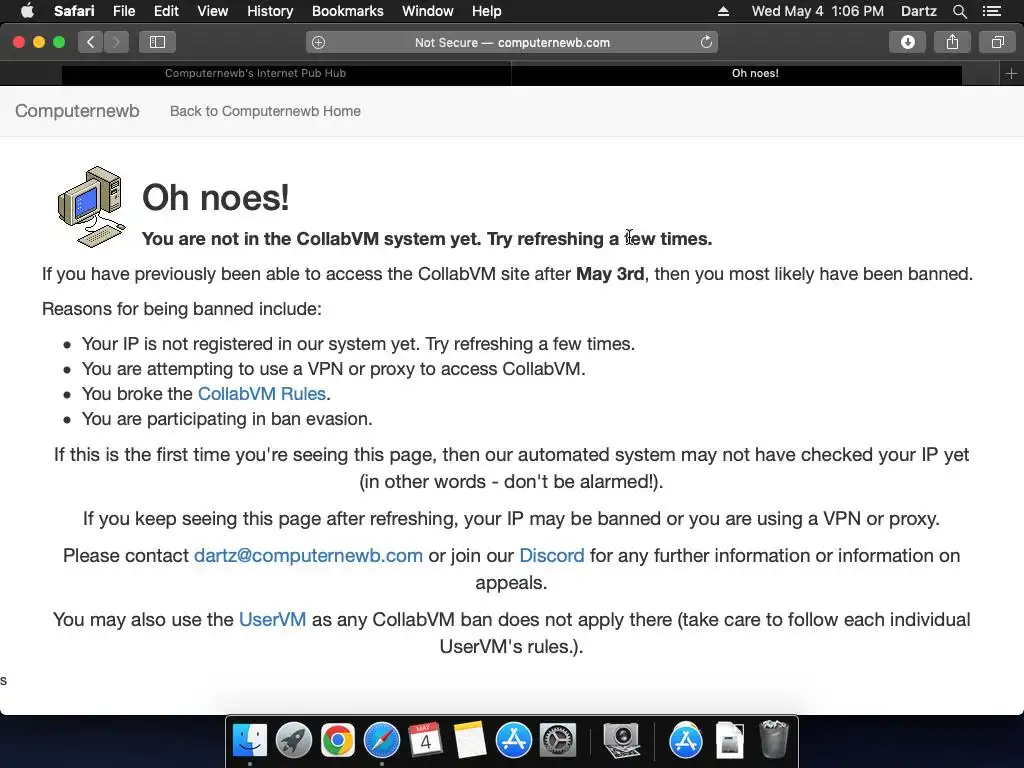
Task: Click Safari's forward arrow button
Action: 116,42
